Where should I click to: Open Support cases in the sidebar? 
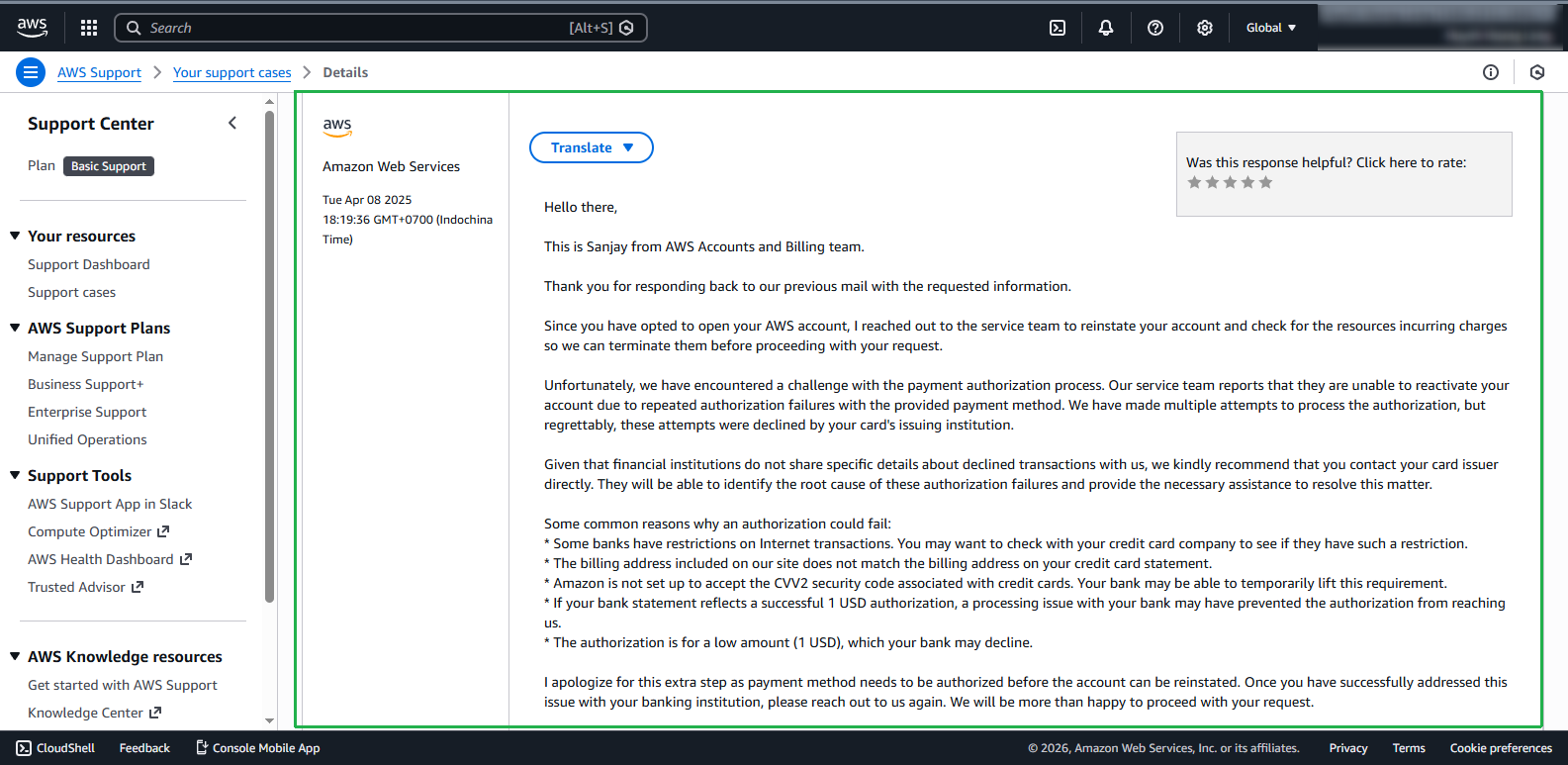pyautogui.click(x=71, y=292)
